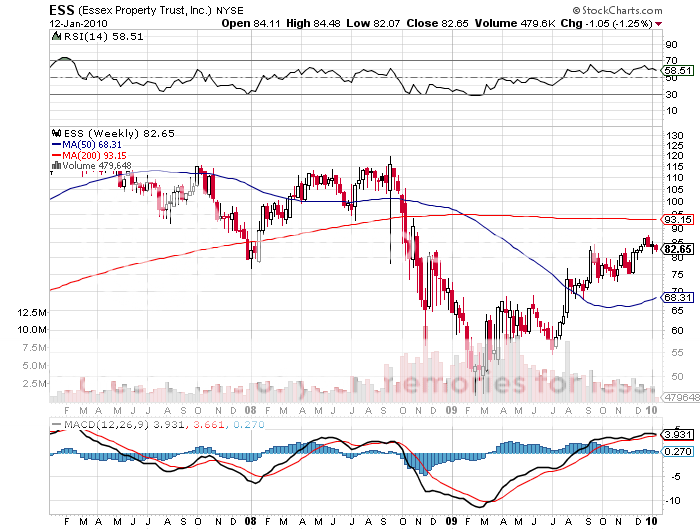Click the ESS (Weekly) candlestick legend icon
Screen dimensions: 700x530
[x=55, y=132]
